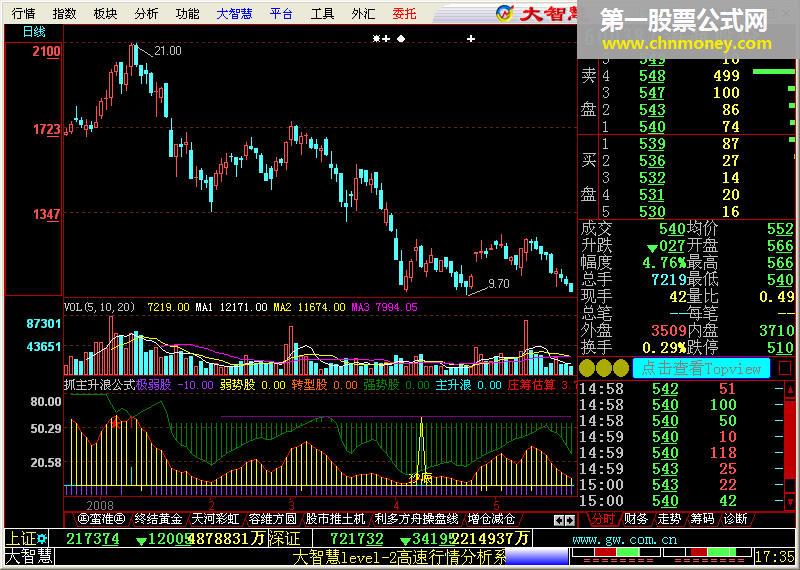Click the 深证 index value 721732
This screenshot has width=800, height=570.
point(357,539)
